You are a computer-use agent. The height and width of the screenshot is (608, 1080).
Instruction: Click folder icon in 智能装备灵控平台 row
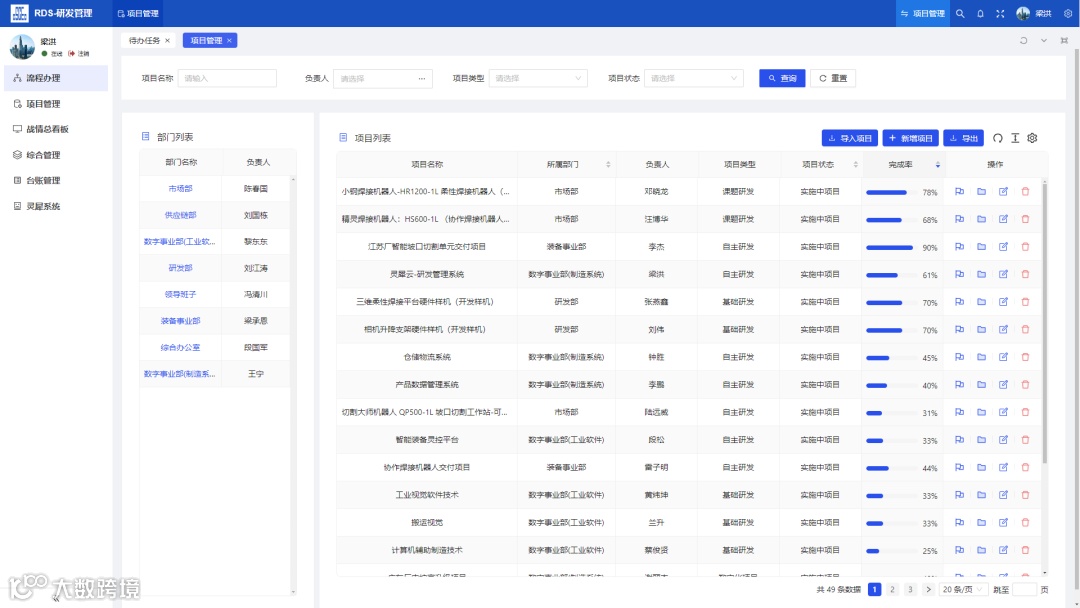(982, 439)
